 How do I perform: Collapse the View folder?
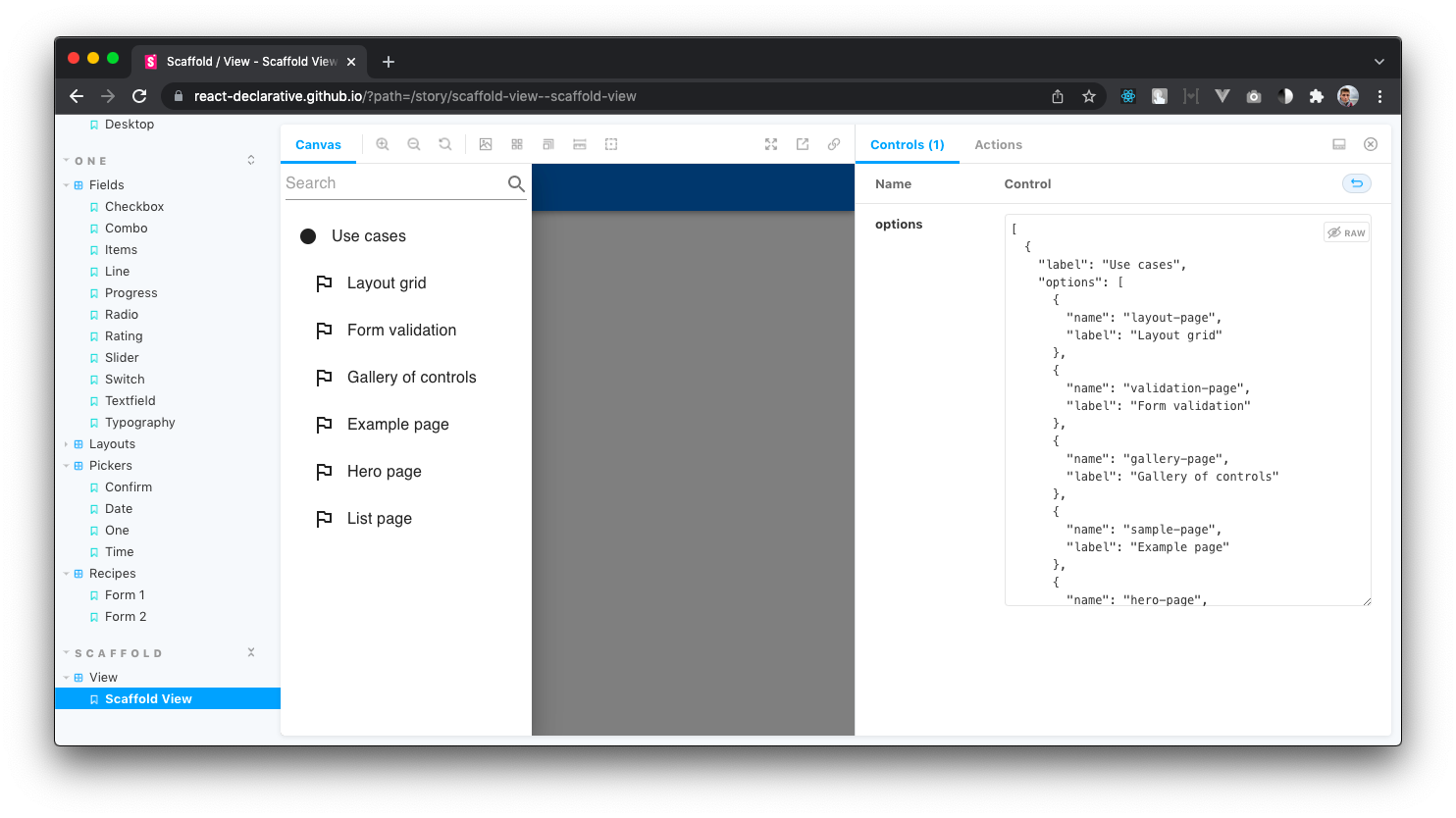click(x=103, y=678)
